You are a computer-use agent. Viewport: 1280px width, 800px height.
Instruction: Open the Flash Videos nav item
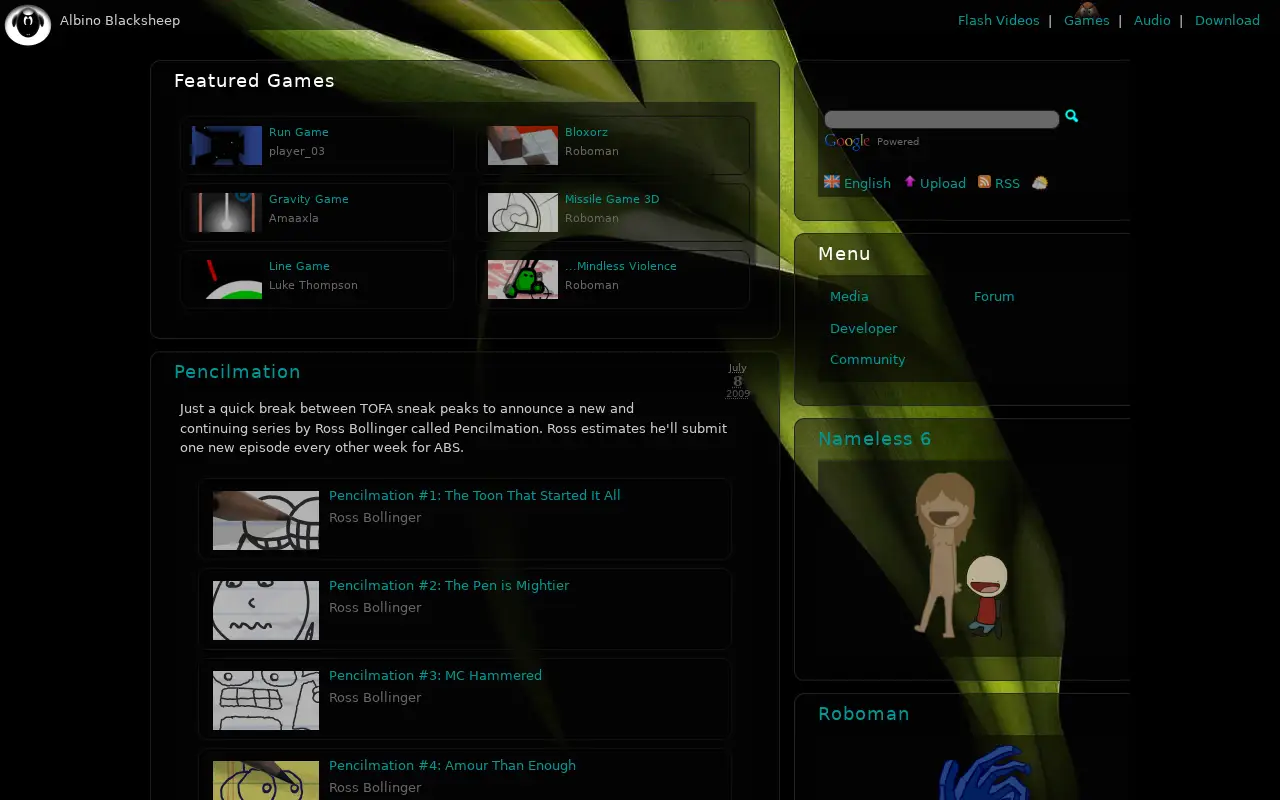click(998, 20)
